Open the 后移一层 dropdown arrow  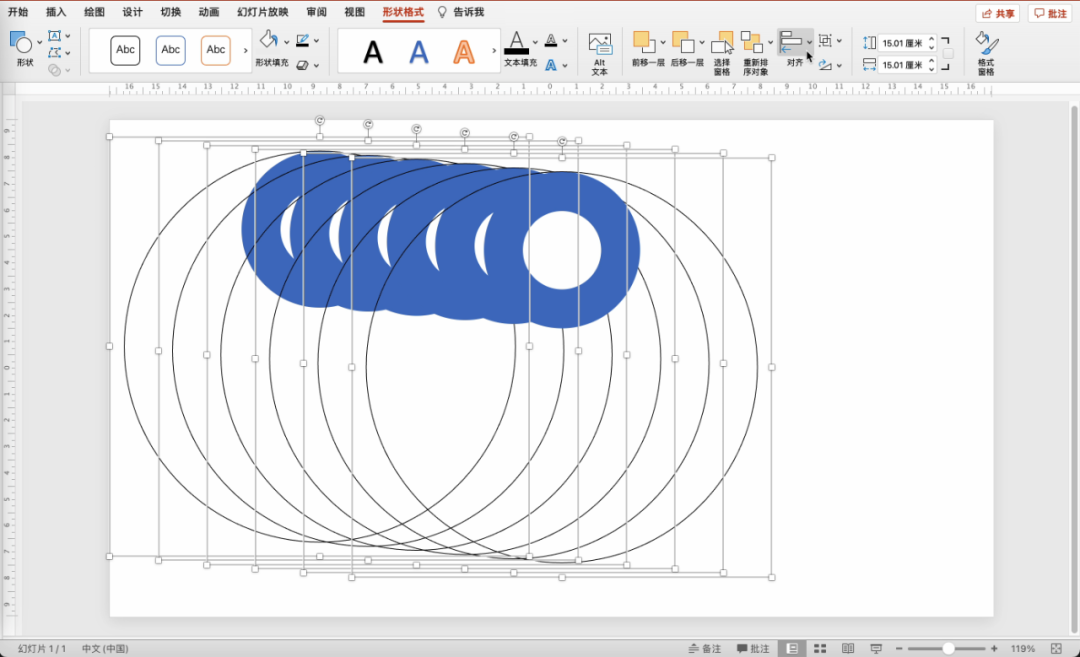(702, 43)
